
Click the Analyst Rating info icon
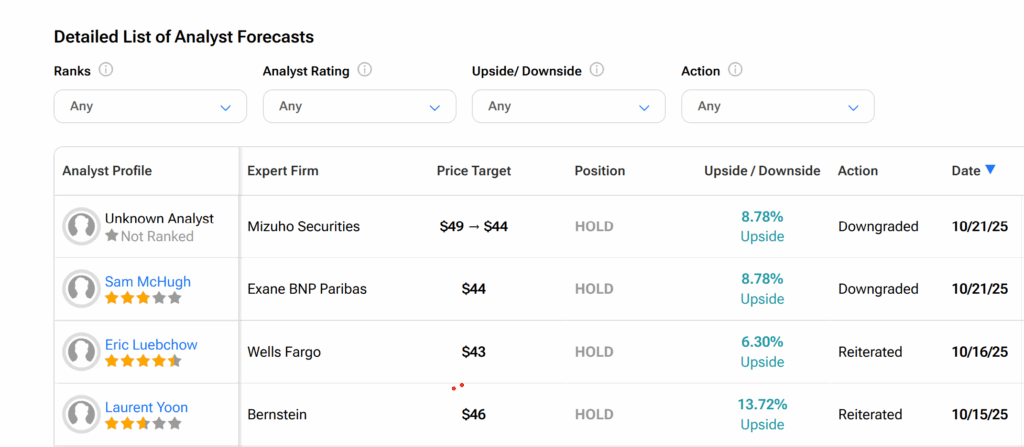click(x=365, y=70)
